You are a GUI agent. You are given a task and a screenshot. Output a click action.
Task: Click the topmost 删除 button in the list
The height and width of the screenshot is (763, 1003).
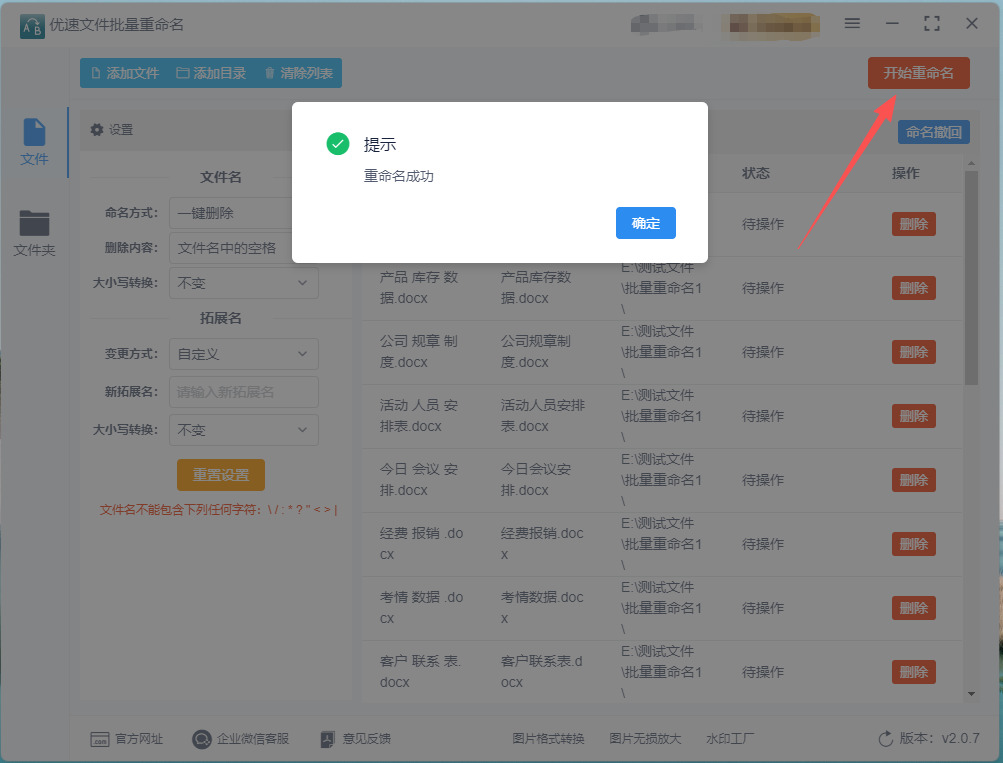coord(913,224)
